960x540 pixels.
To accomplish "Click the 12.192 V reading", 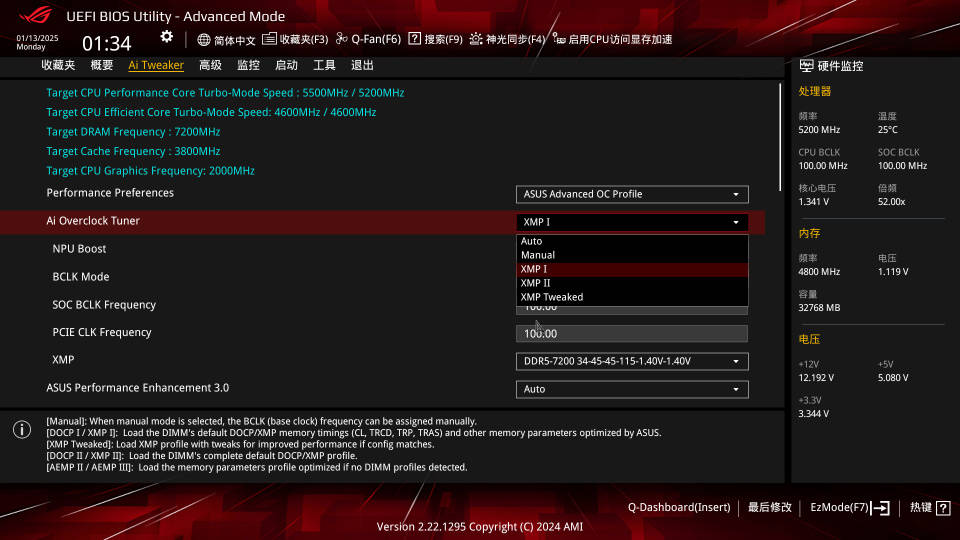I will pyautogui.click(x=816, y=378).
